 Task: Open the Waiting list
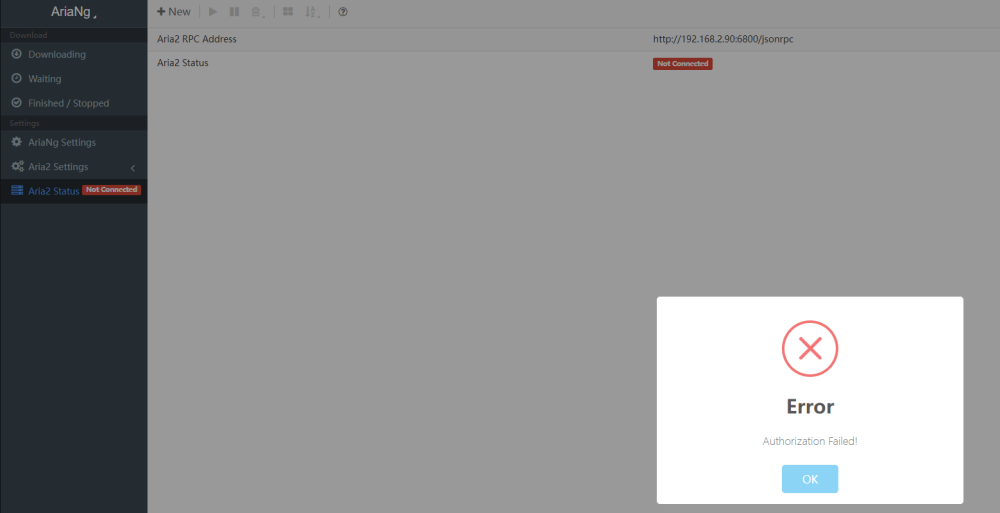click(x=73, y=78)
